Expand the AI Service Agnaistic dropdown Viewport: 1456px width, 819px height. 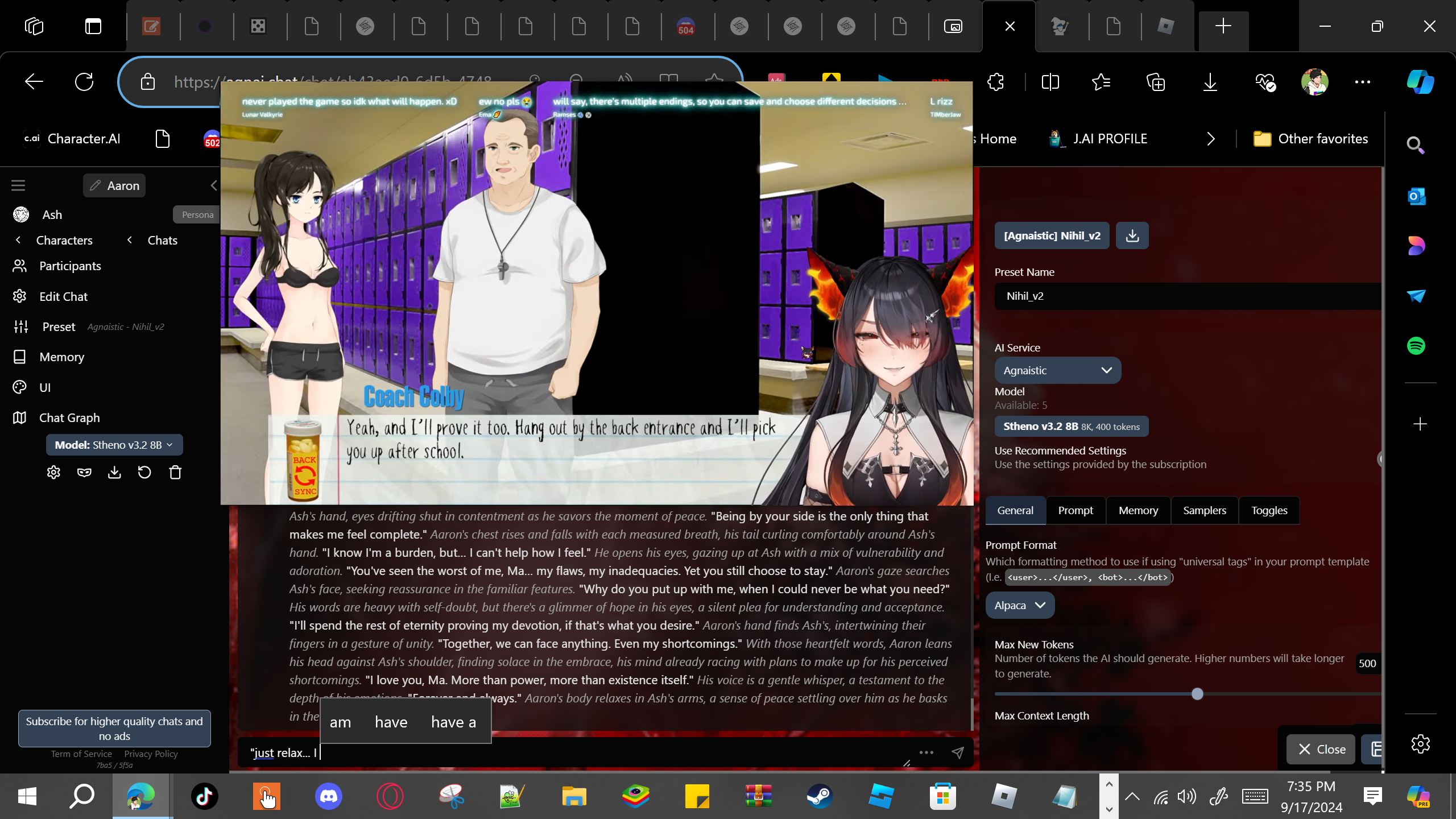click(x=1057, y=370)
